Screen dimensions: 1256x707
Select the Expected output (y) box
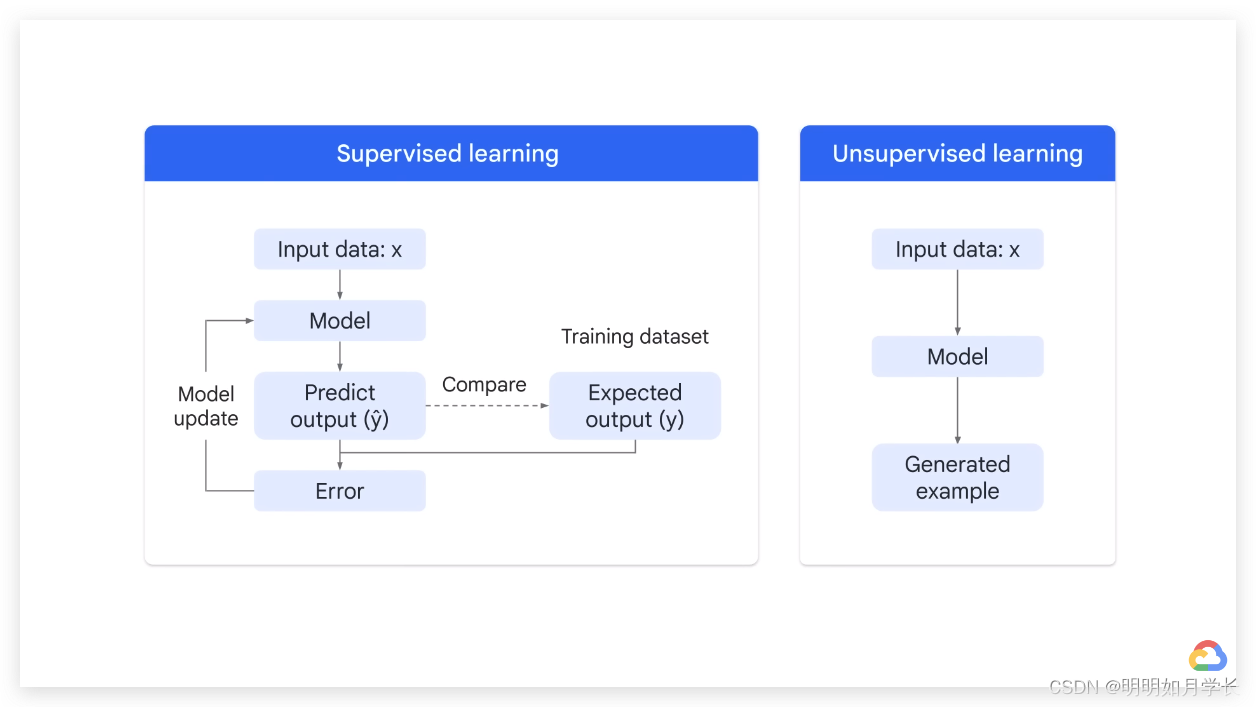tap(635, 406)
